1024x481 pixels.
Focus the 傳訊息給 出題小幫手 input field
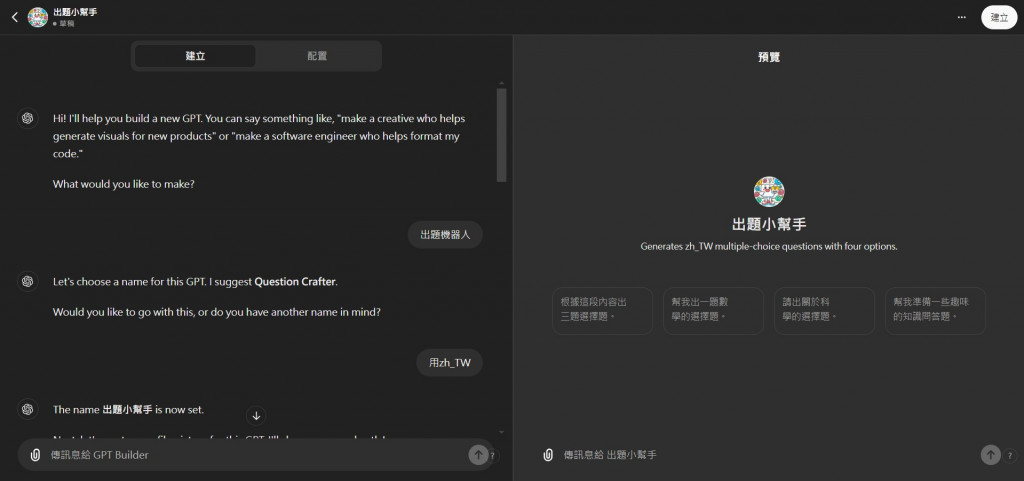click(x=769, y=455)
